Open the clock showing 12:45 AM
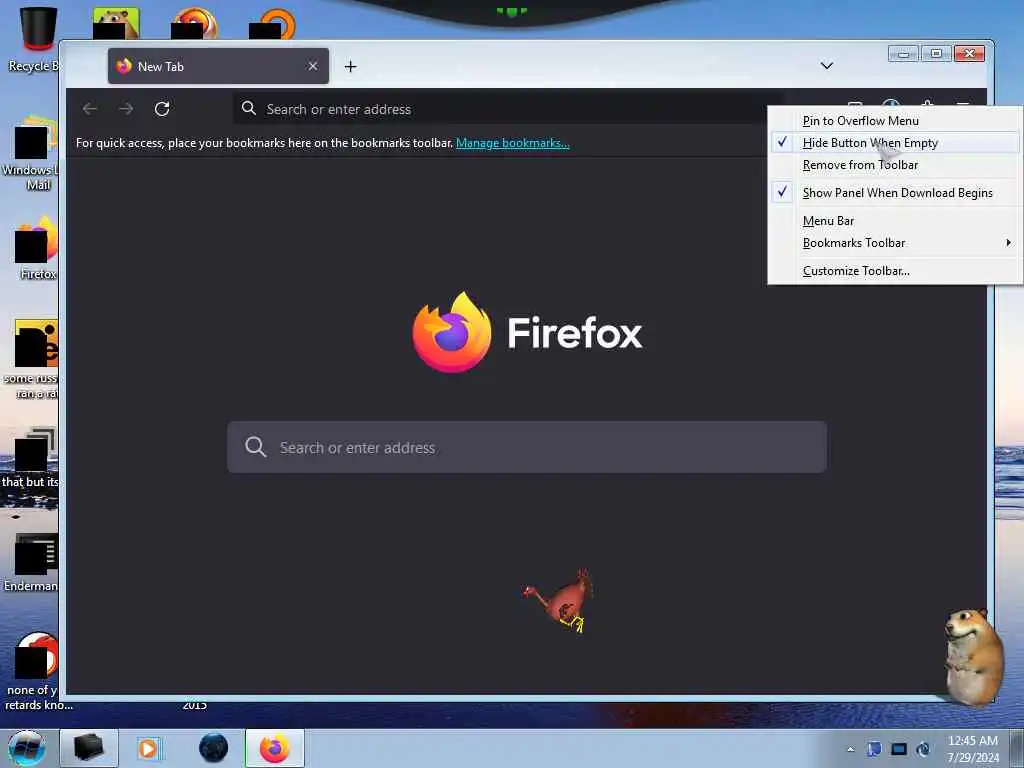This screenshot has width=1024, height=768. click(973, 749)
